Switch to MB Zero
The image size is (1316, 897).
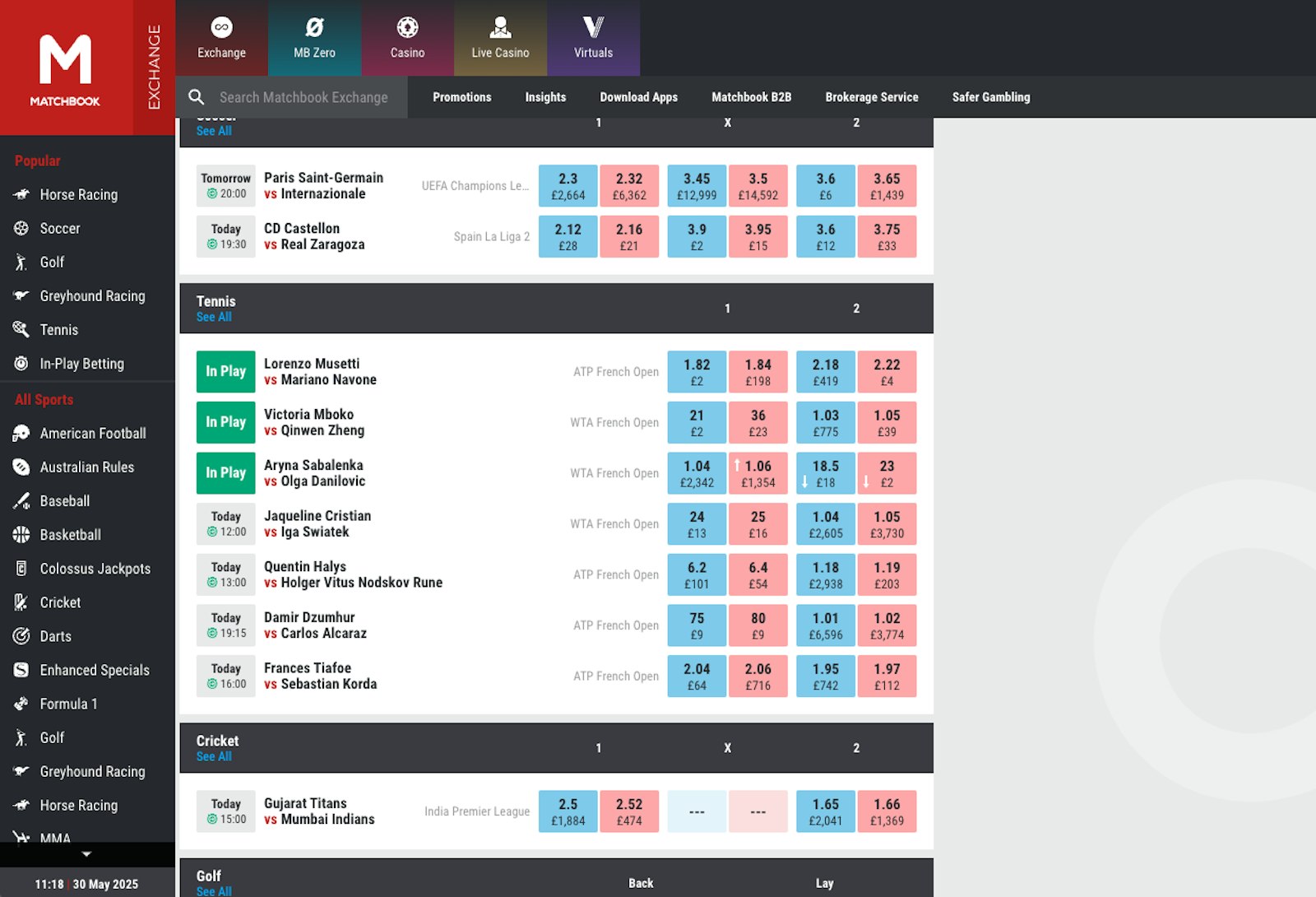[x=313, y=38]
